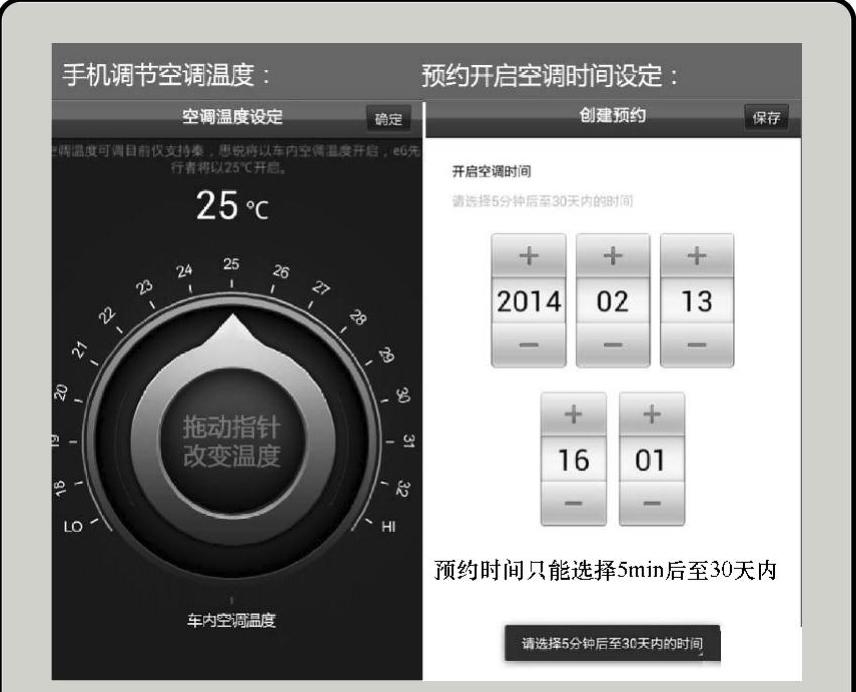Increase the hour value 16
856x692 pixels.
(573, 414)
